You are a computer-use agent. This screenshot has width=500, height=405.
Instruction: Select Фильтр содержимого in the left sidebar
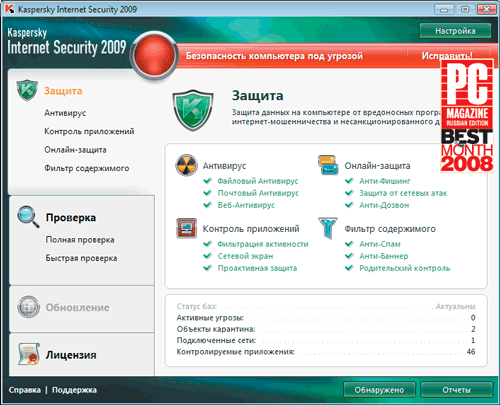tap(87, 168)
